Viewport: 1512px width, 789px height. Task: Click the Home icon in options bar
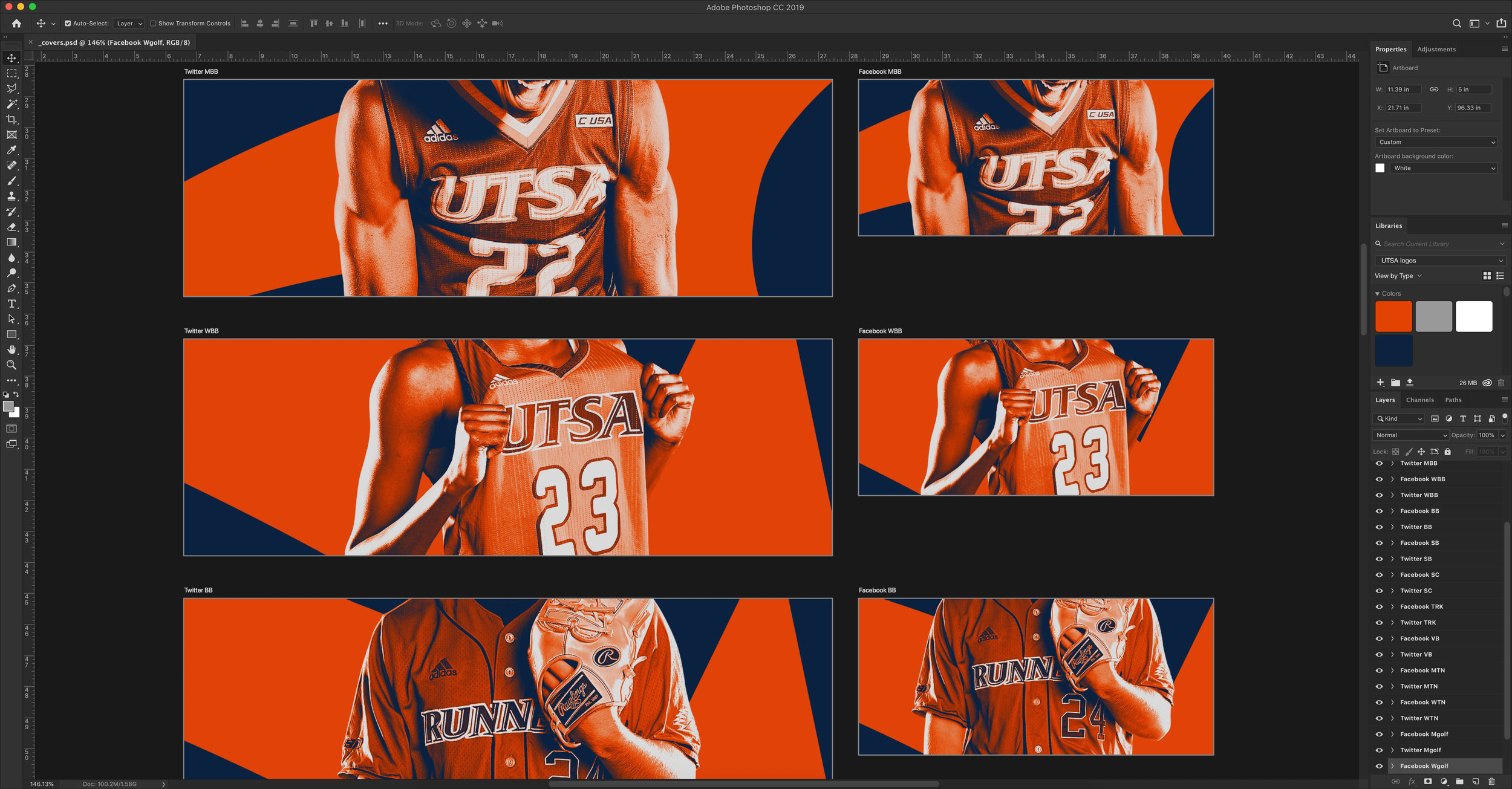coord(16,24)
